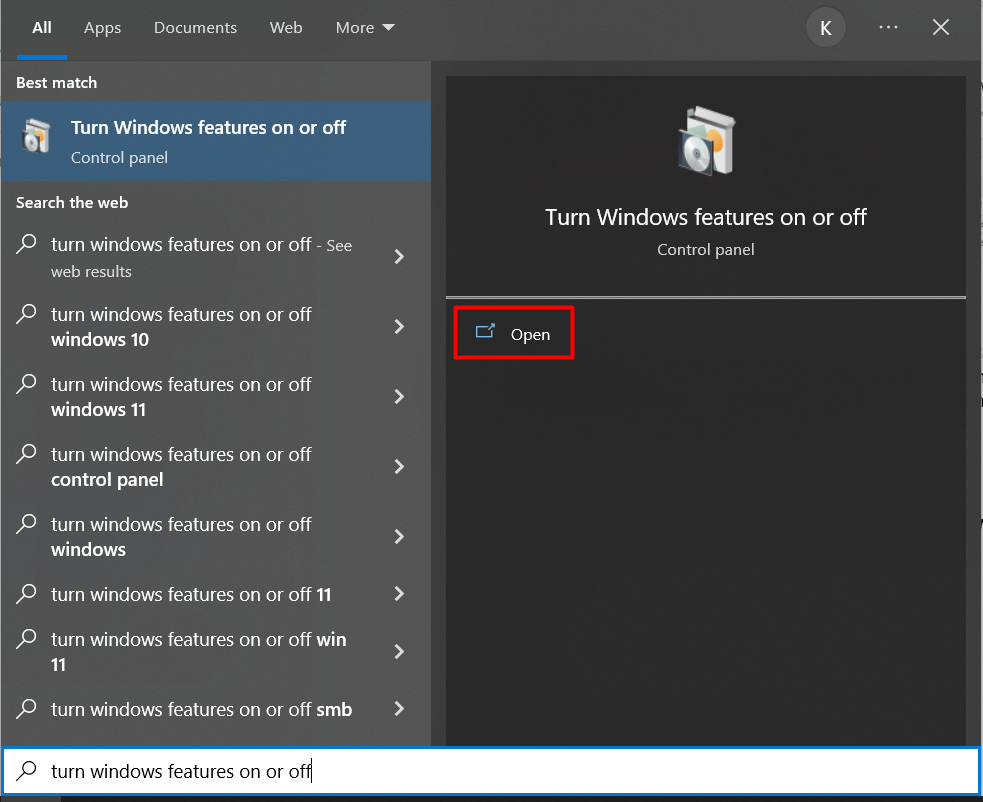The height and width of the screenshot is (802, 983).
Task: Select suggestion ending with 'windows 10'
Action: 216,327
